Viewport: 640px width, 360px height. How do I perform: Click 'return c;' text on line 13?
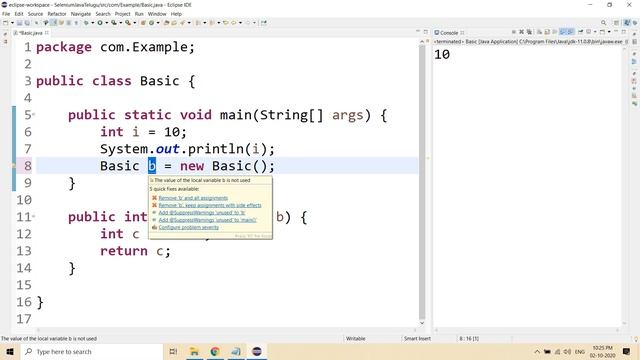tap(135, 251)
